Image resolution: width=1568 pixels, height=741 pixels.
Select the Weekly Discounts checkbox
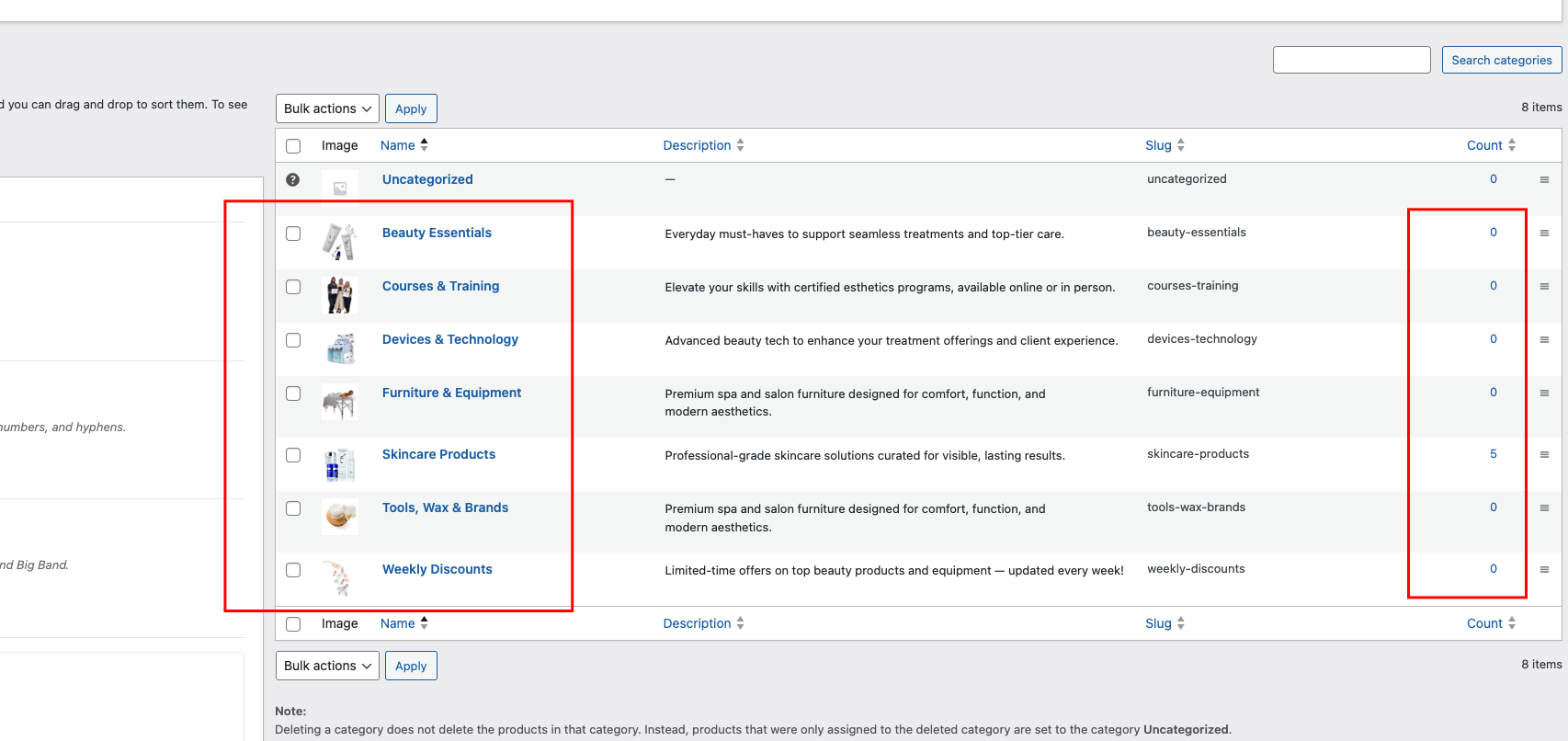(293, 570)
